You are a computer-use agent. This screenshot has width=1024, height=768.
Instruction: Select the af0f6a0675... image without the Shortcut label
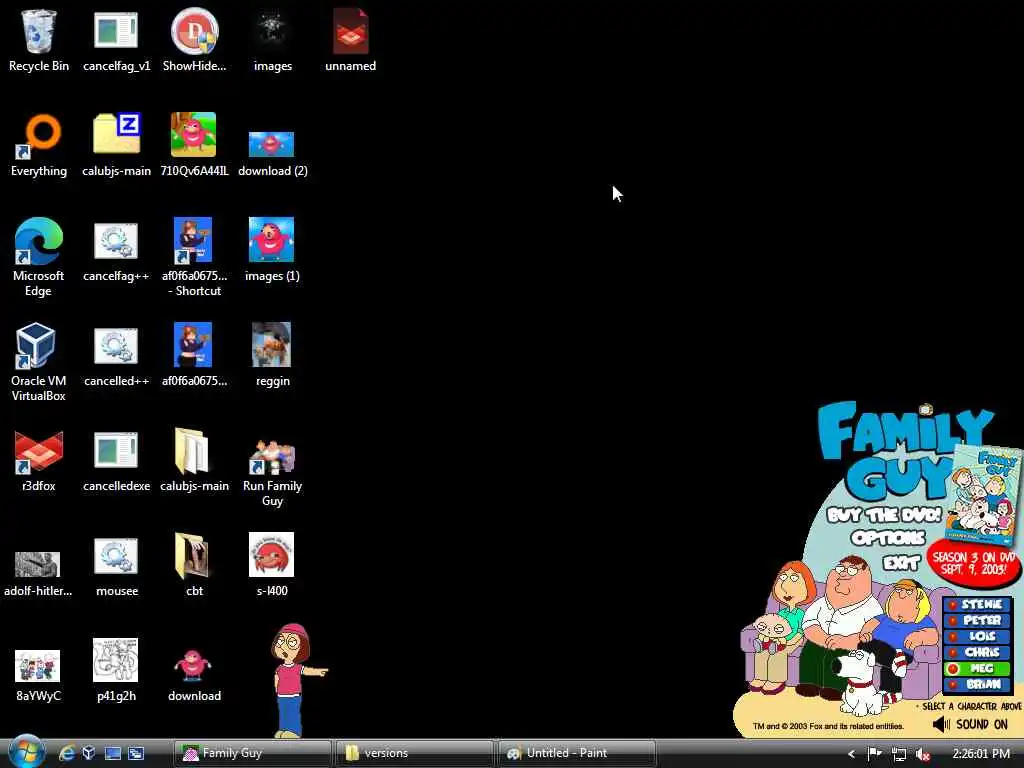pos(194,355)
